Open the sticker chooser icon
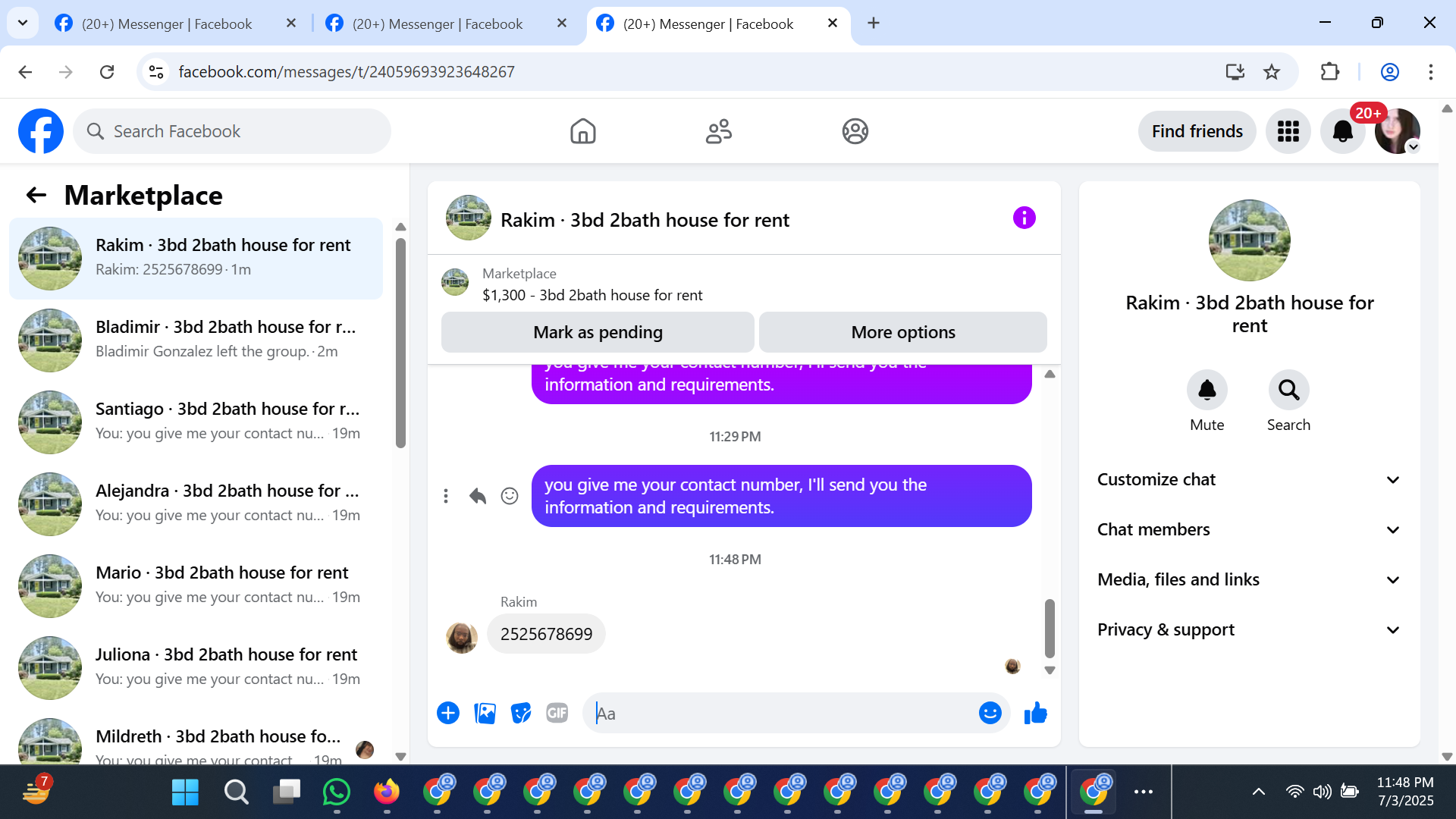 (521, 713)
